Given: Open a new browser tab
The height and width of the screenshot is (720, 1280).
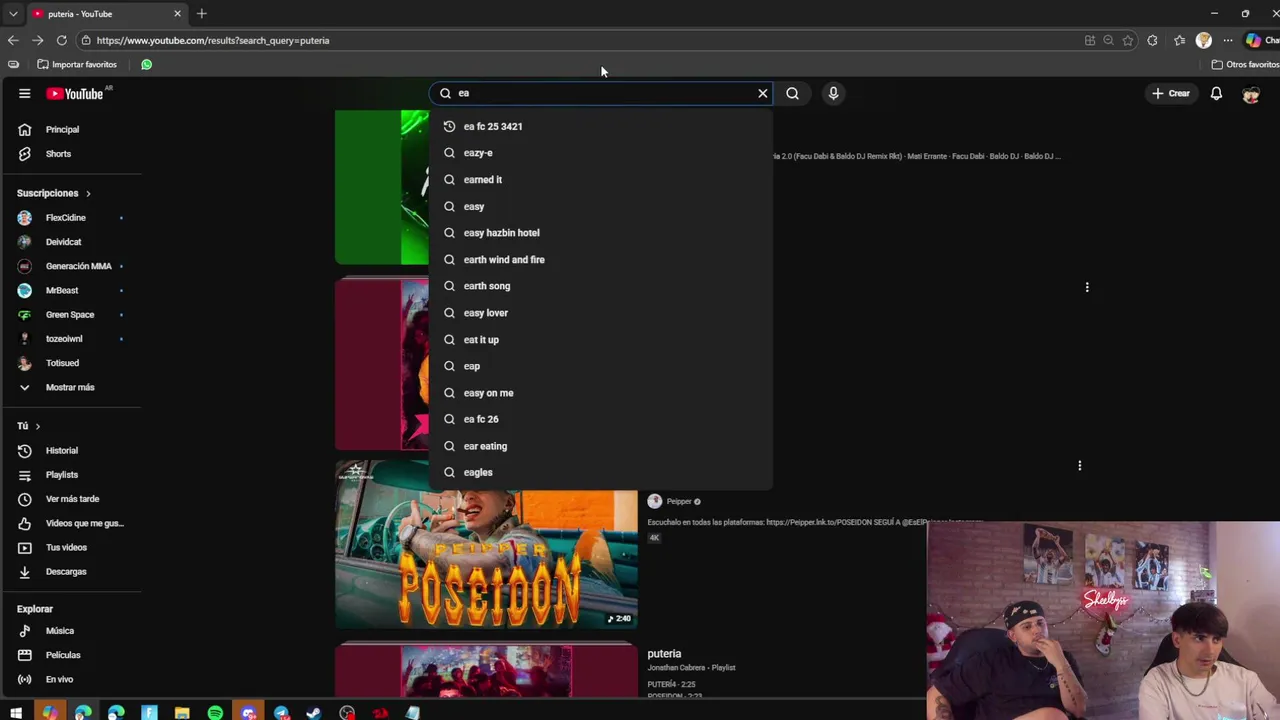Looking at the screenshot, I should coord(201,13).
